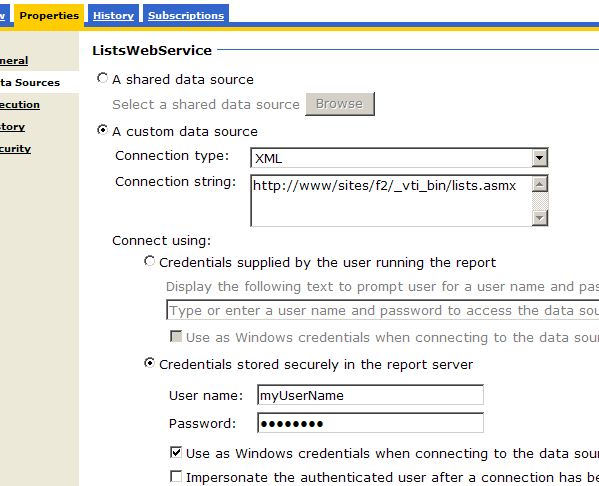The height and width of the screenshot is (486, 599).
Task: Click the Browse button
Action: 340,104
